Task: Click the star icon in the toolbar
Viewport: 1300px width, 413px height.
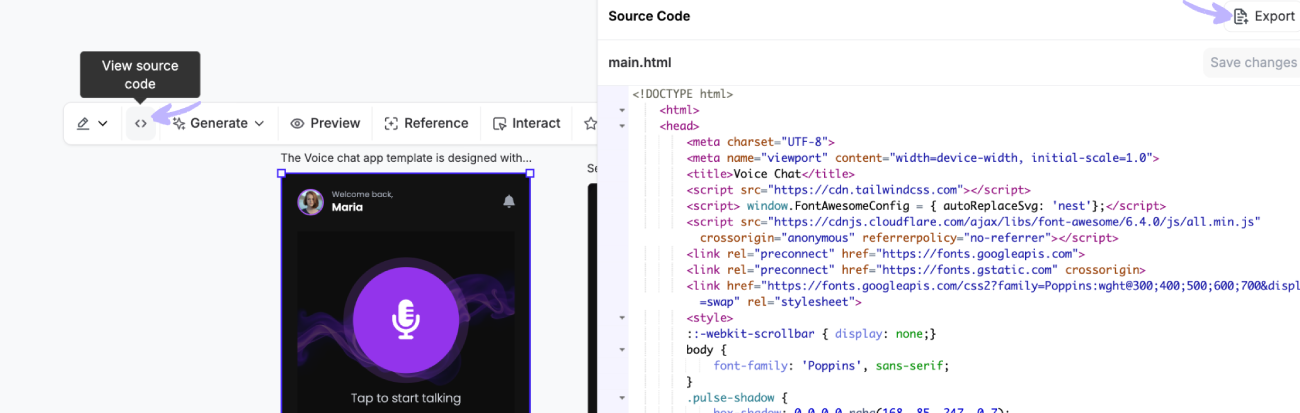Action: [590, 124]
